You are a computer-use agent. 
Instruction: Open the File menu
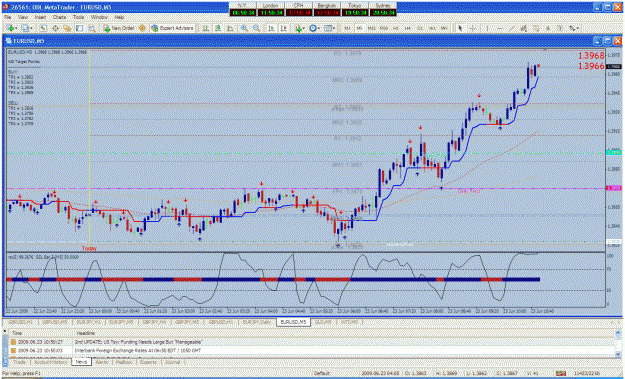click(x=7, y=18)
